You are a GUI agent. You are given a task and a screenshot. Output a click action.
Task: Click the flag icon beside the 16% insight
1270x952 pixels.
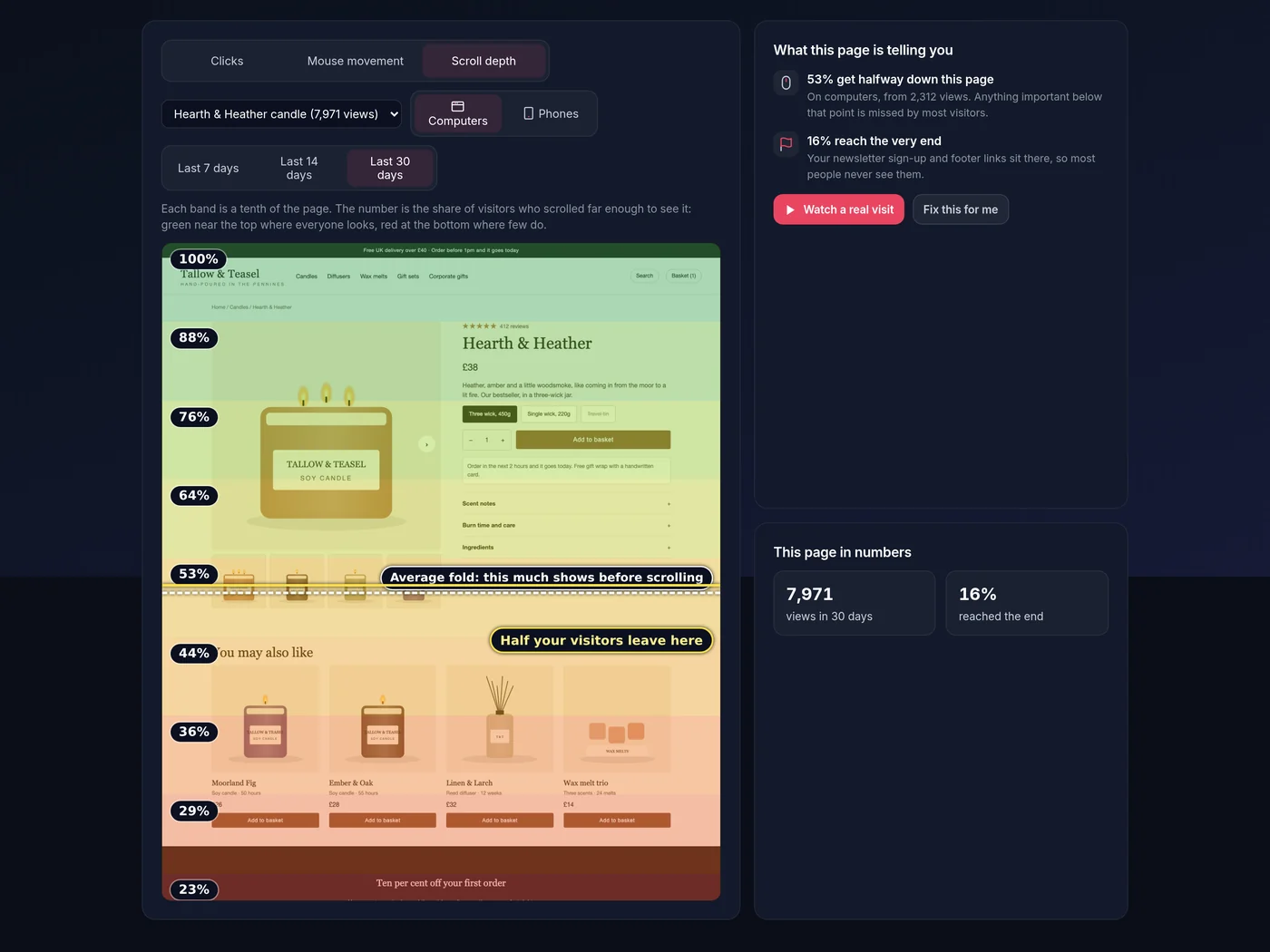[786, 144]
